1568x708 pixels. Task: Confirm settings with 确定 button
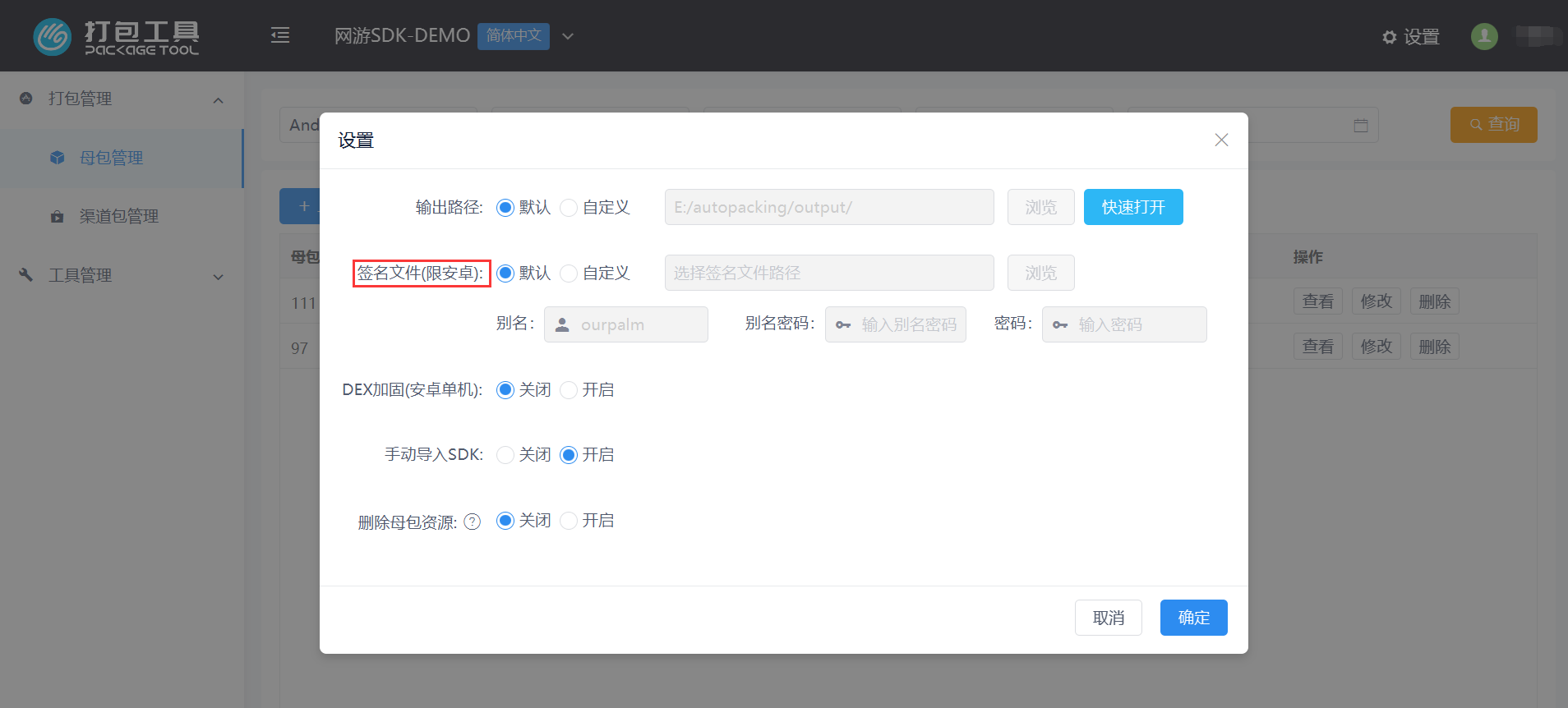click(1193, 618)
